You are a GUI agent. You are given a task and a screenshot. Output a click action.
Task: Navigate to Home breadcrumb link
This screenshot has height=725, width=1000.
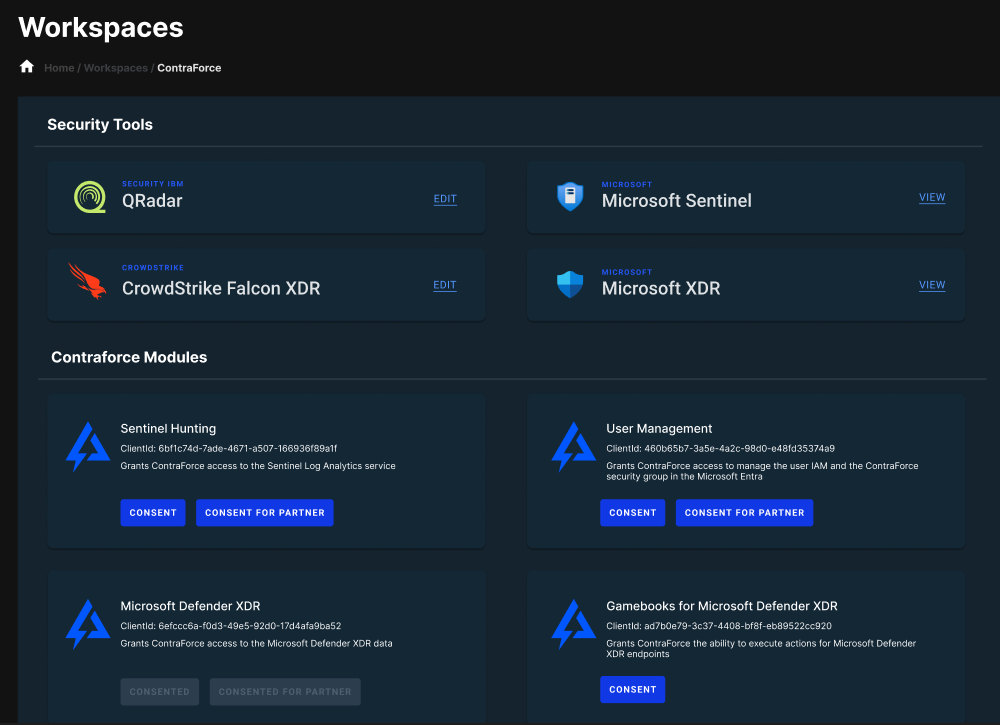(x=59, y=68)
